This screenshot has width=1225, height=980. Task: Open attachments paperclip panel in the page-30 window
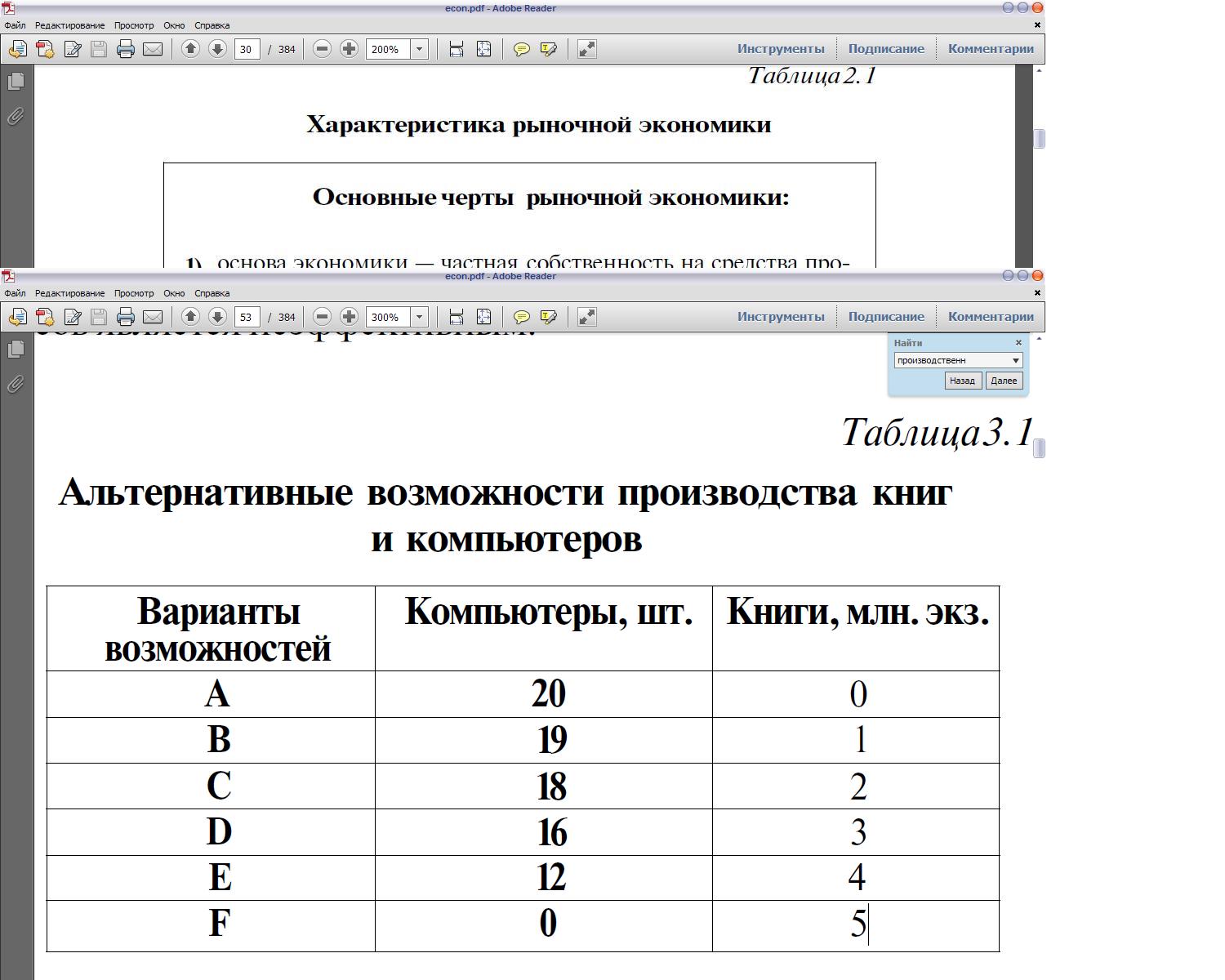click(x=16, y=117)
